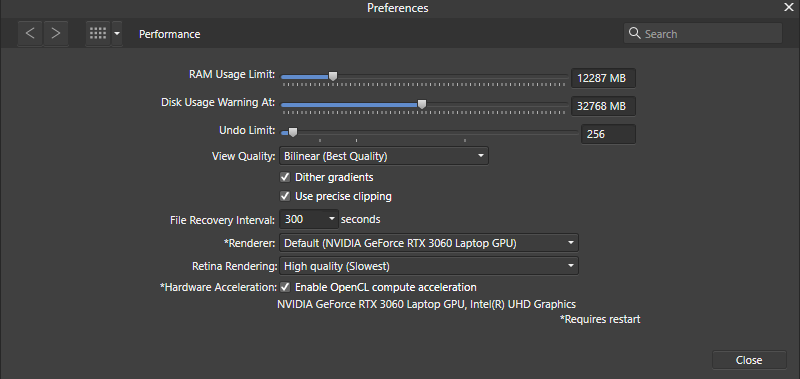Click the Performance section title
800x379 pixels.
(x=169, y=34)
